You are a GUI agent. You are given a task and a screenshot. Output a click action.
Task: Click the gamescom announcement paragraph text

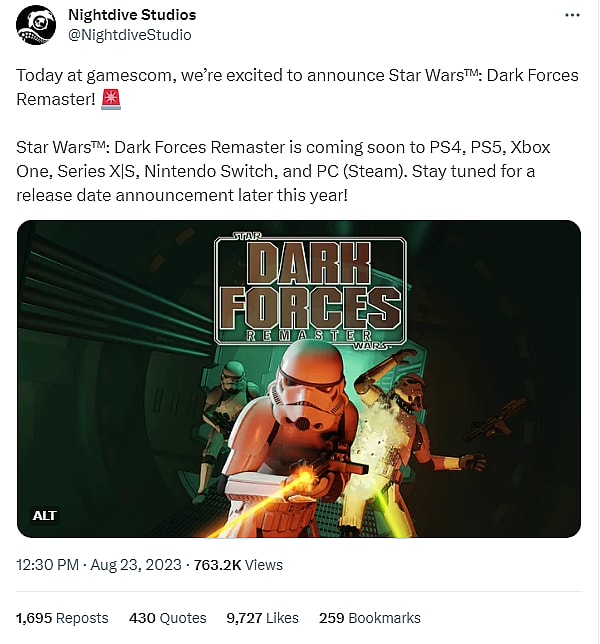pos(297,88)
